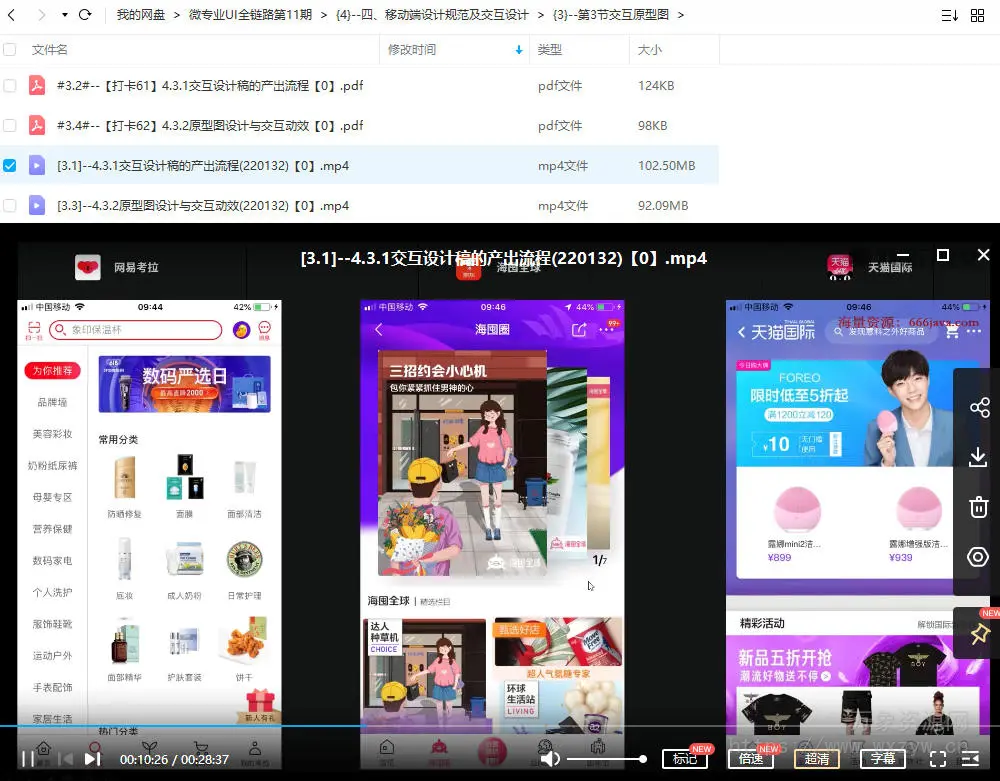Click the share icon in side panel

click(x=979, y=407)
